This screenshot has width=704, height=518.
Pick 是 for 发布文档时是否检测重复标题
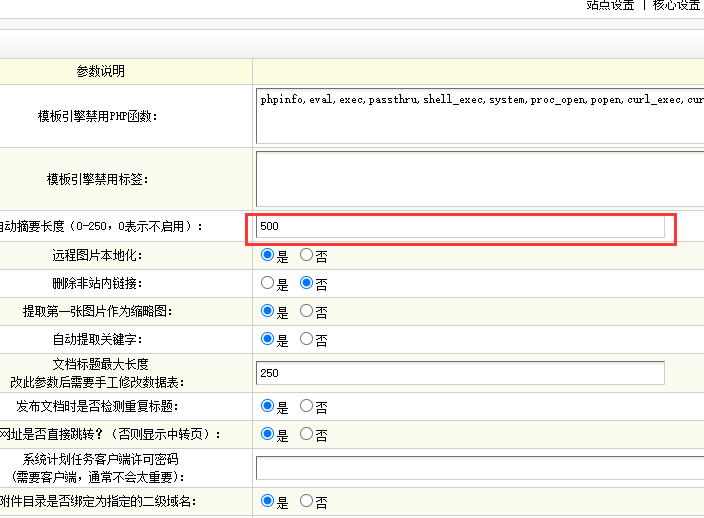(x=267, y=406)
